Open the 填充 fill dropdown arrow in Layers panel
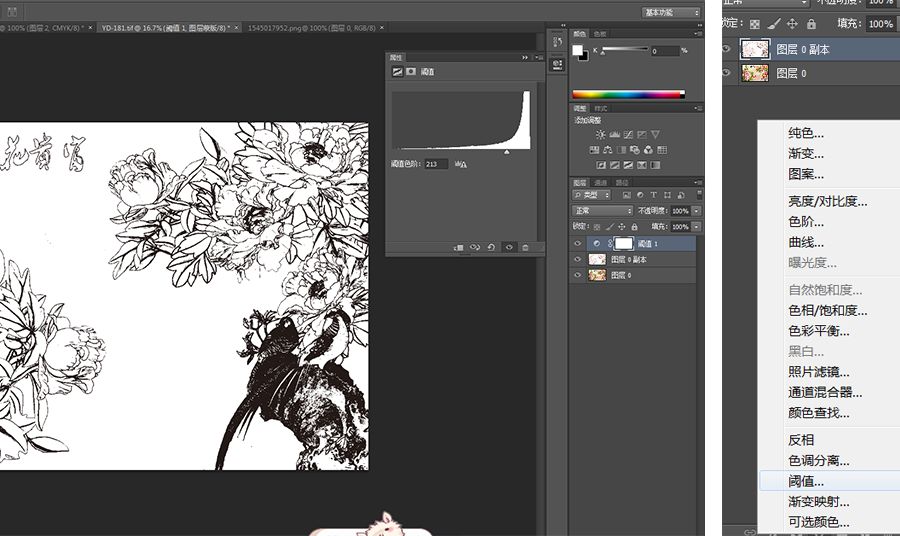The width and height of the screenshot is (900, 536). [696, 227]
